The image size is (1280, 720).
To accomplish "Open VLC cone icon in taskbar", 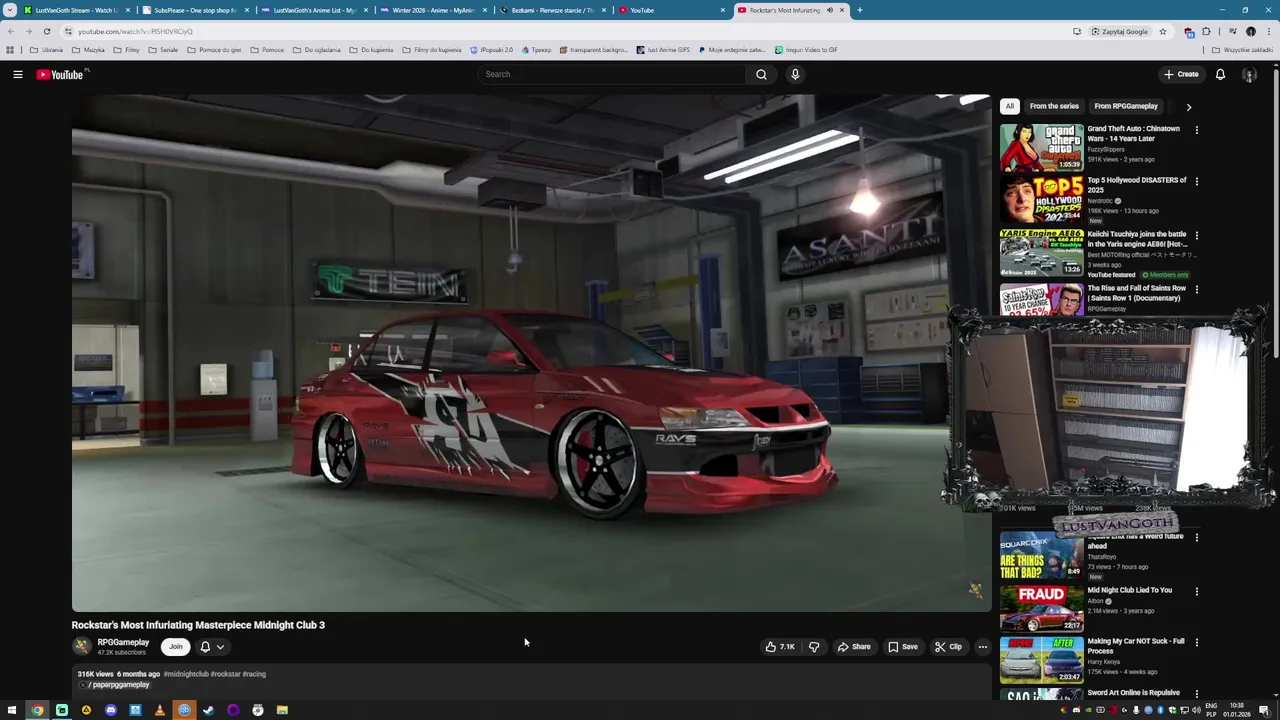I will tap(159, 710).
